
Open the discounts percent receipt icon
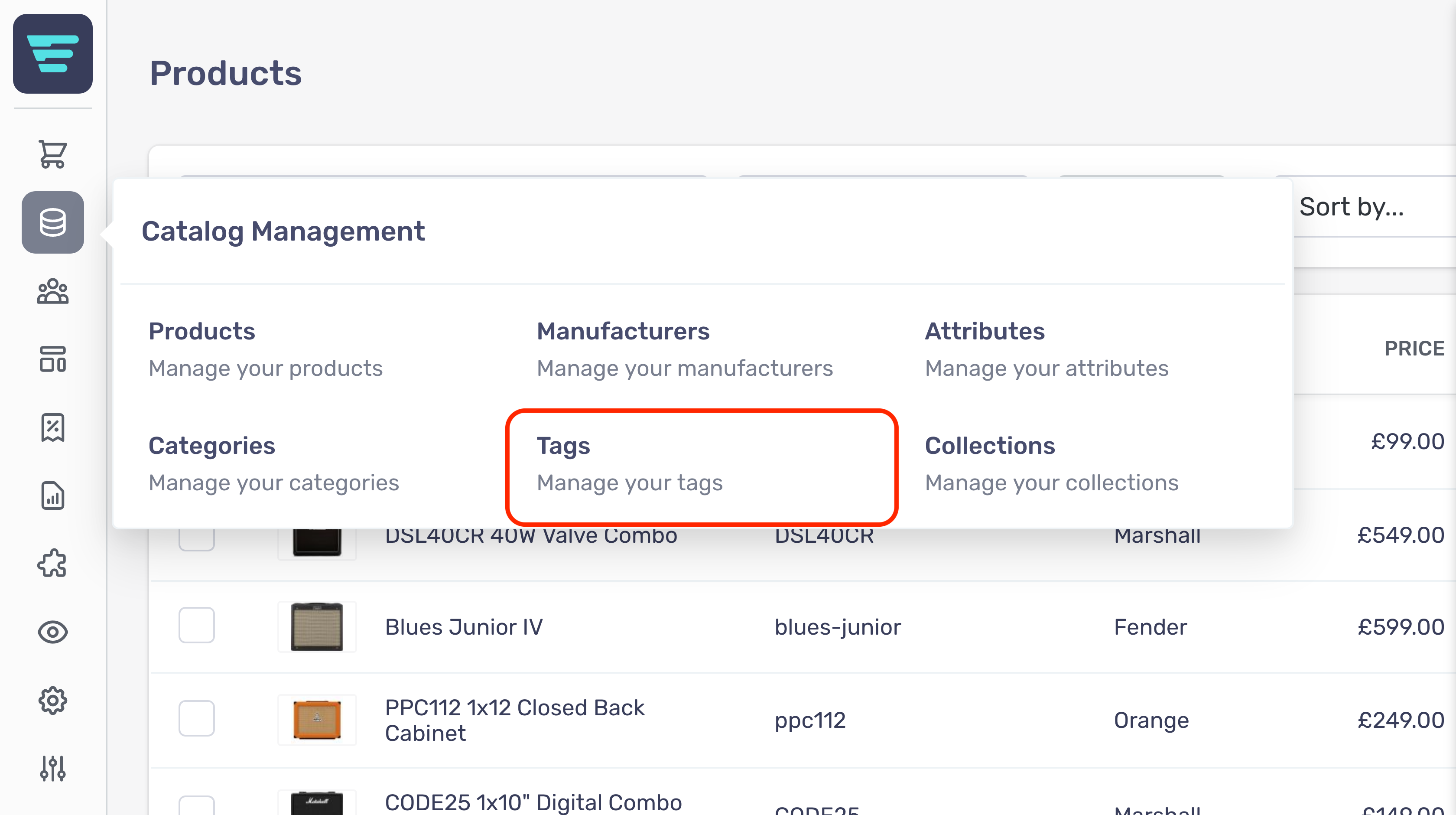click(52, 427)
